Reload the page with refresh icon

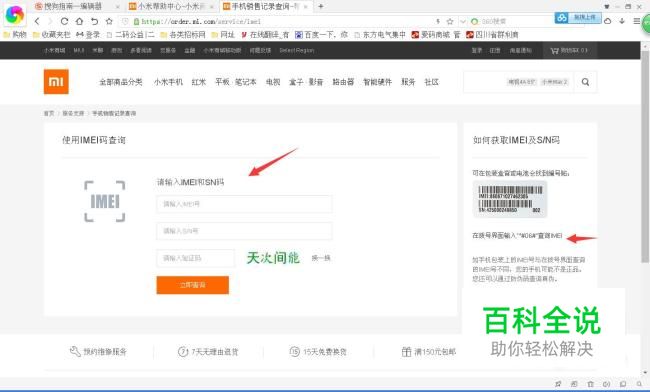(64, 21)
